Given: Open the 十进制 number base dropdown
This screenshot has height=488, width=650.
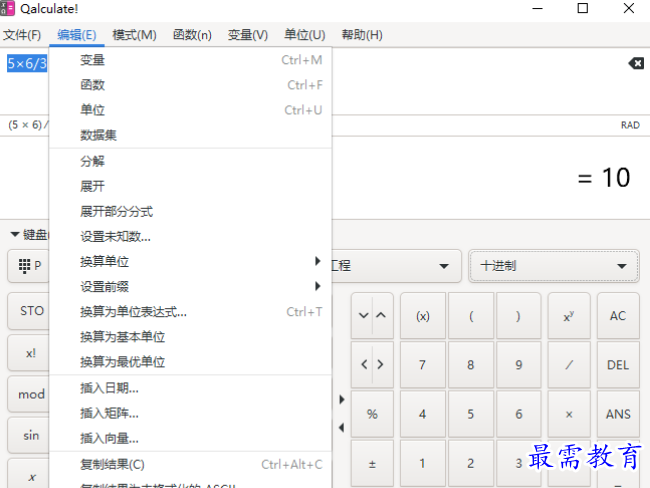Looking at the screenshot, I should (554, 266).
